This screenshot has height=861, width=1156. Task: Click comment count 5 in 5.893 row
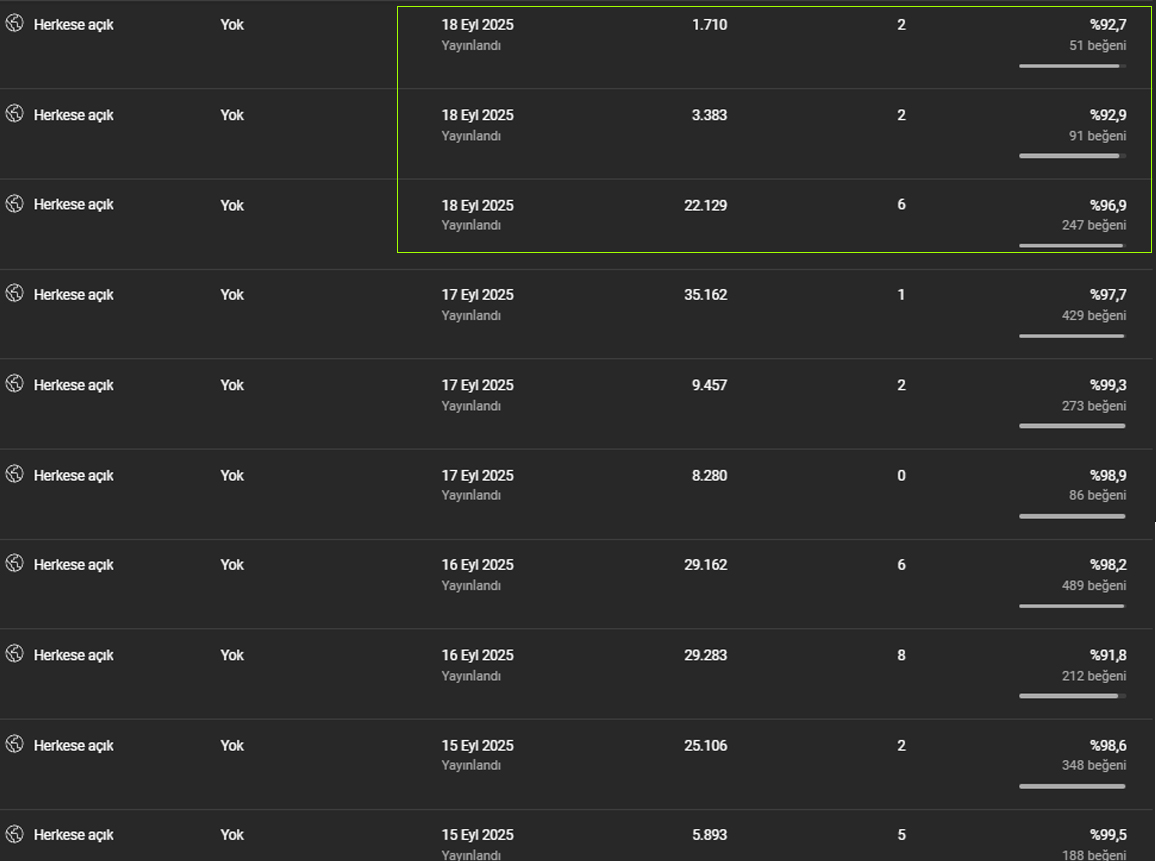[901, 834]
